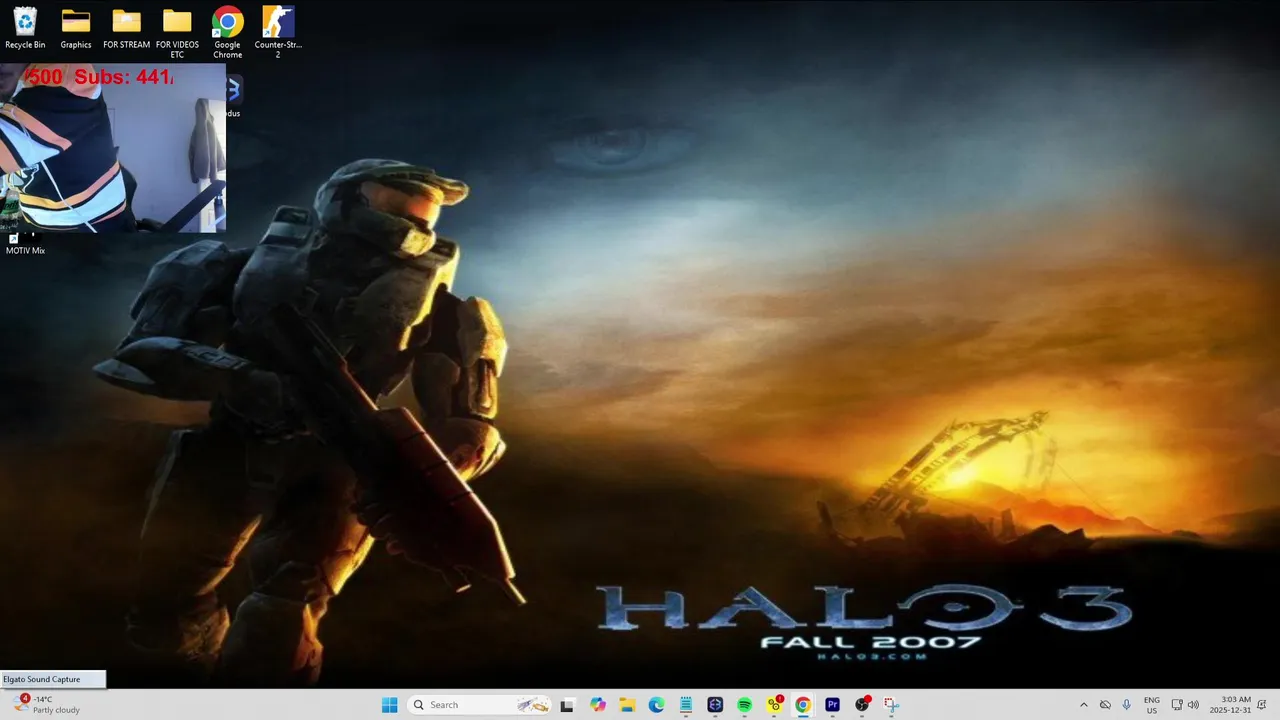
Task: Open File Explorer from the taskbar
Action: coord(627,705)
